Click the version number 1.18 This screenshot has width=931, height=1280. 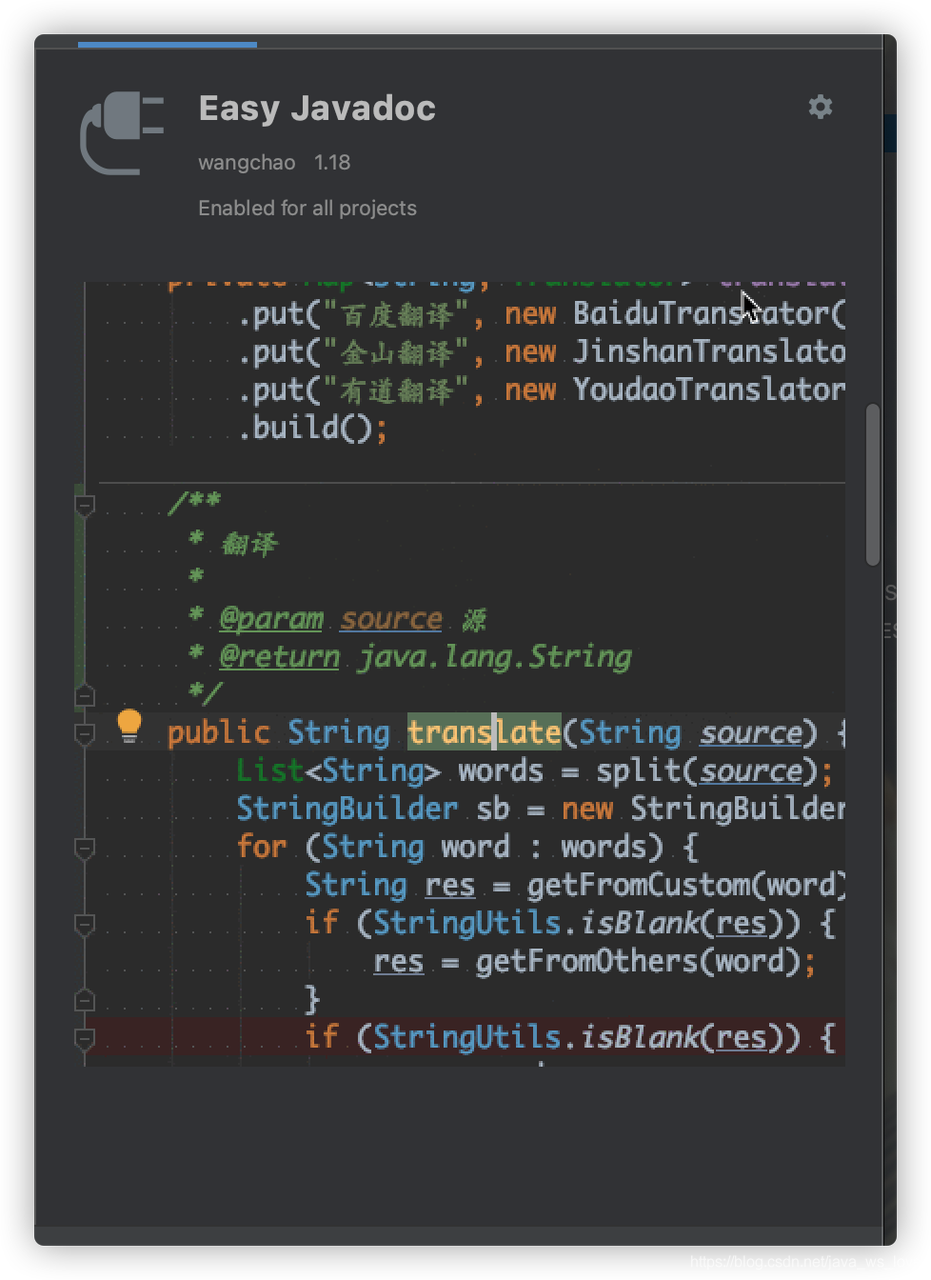332,162
